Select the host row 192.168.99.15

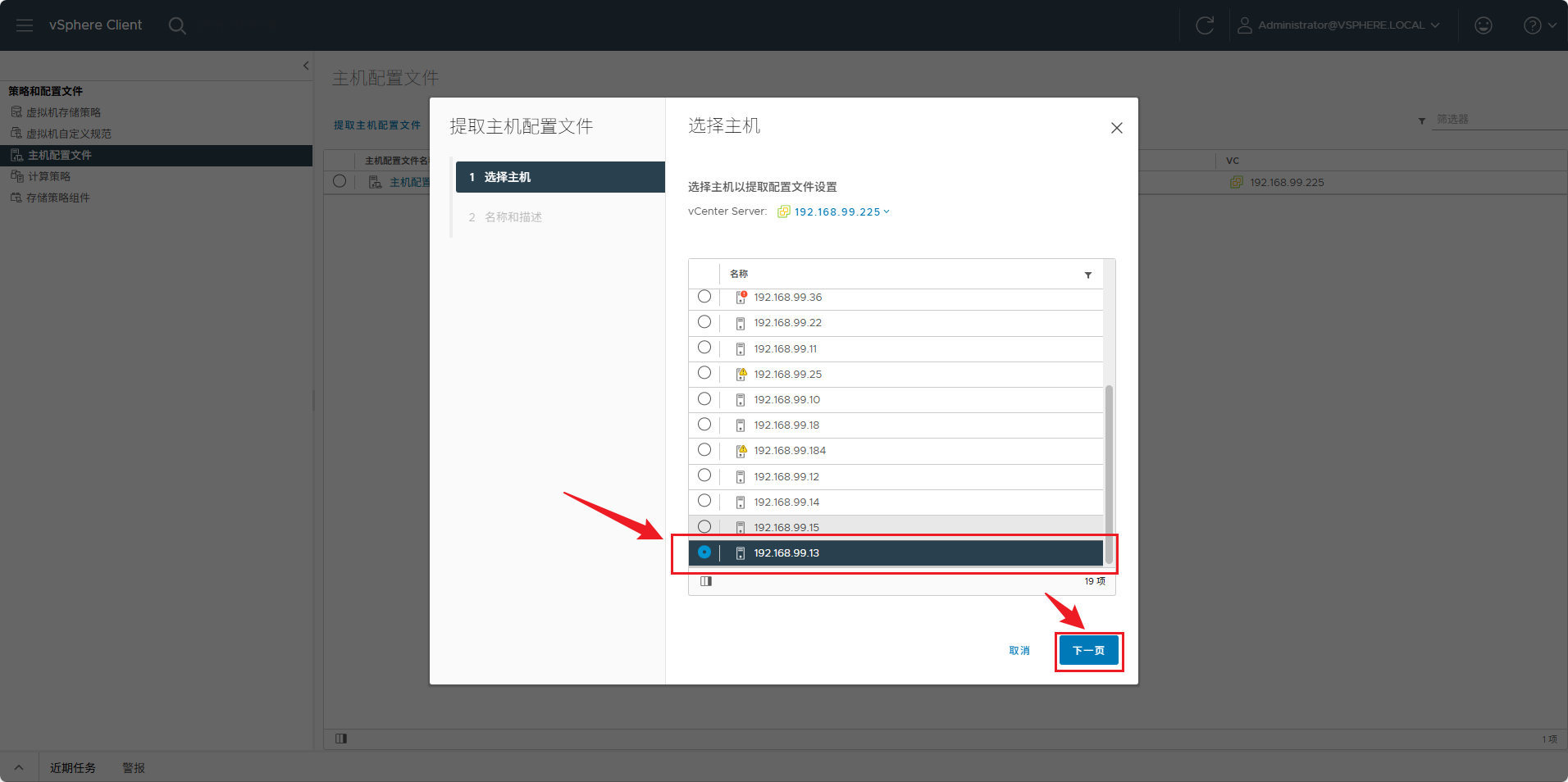[x=896, y=527]
